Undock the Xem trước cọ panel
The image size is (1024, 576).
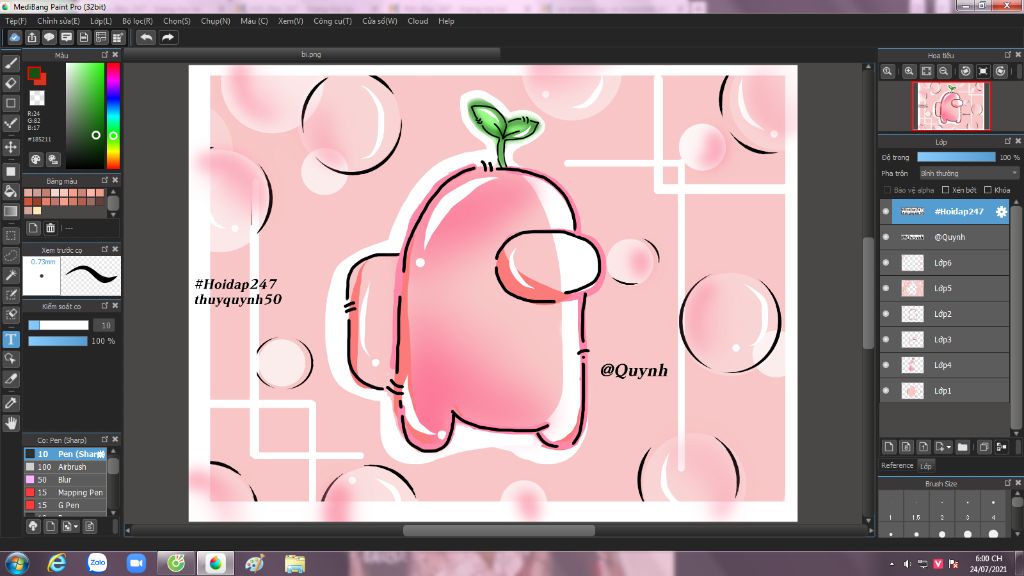click(104, 249)
